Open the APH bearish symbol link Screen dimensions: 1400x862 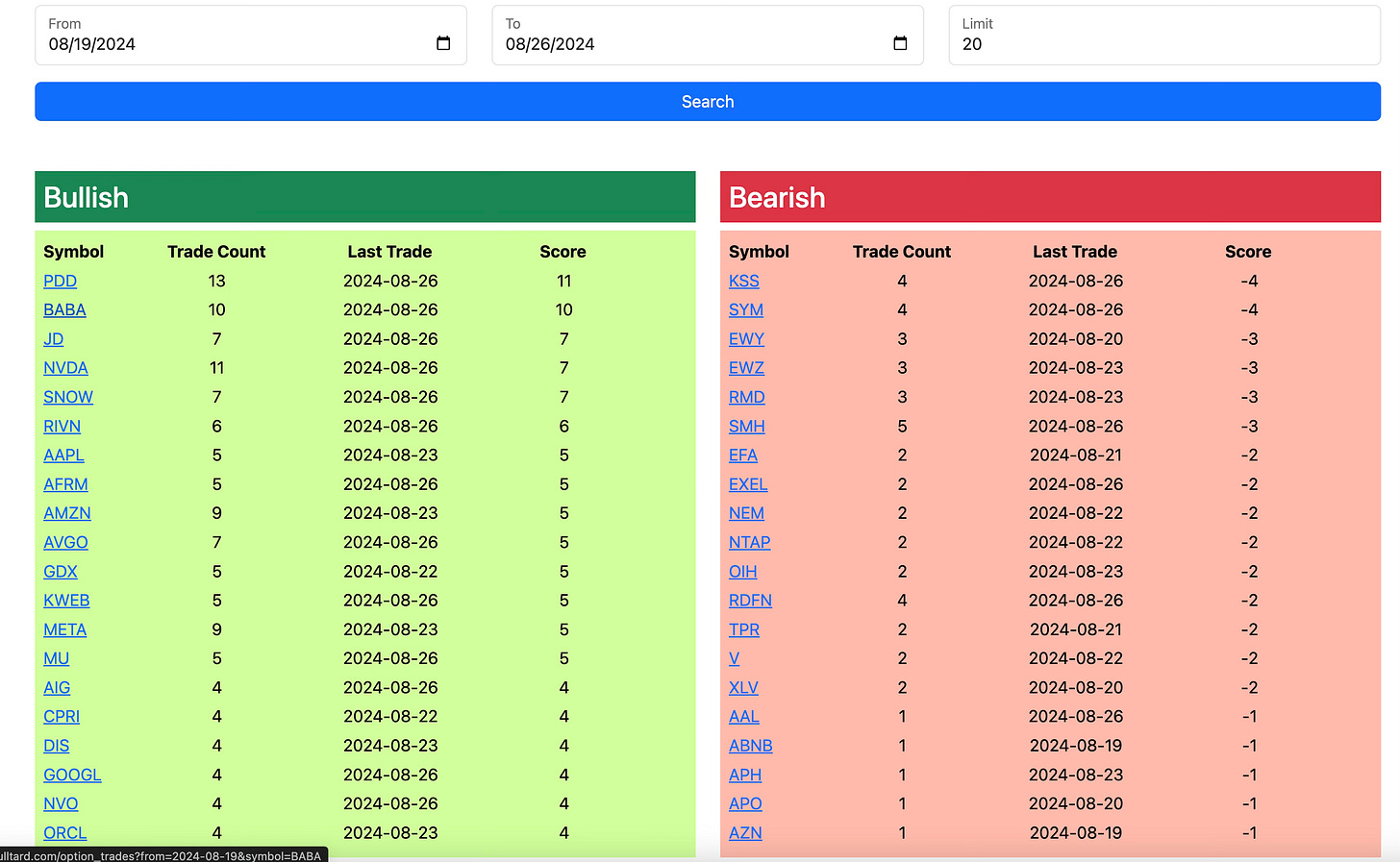click(745, 775)
